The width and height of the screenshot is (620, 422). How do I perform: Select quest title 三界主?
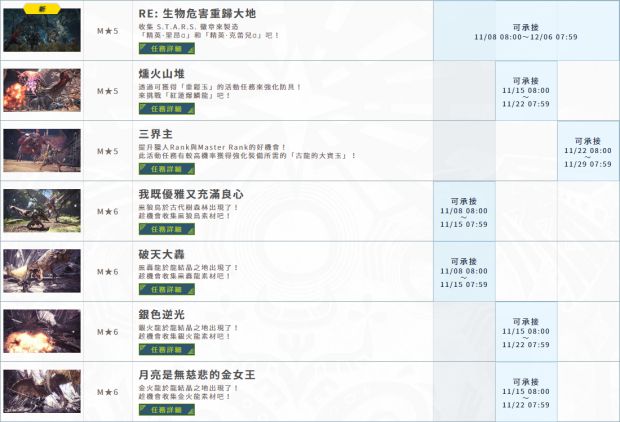(155, 134)
